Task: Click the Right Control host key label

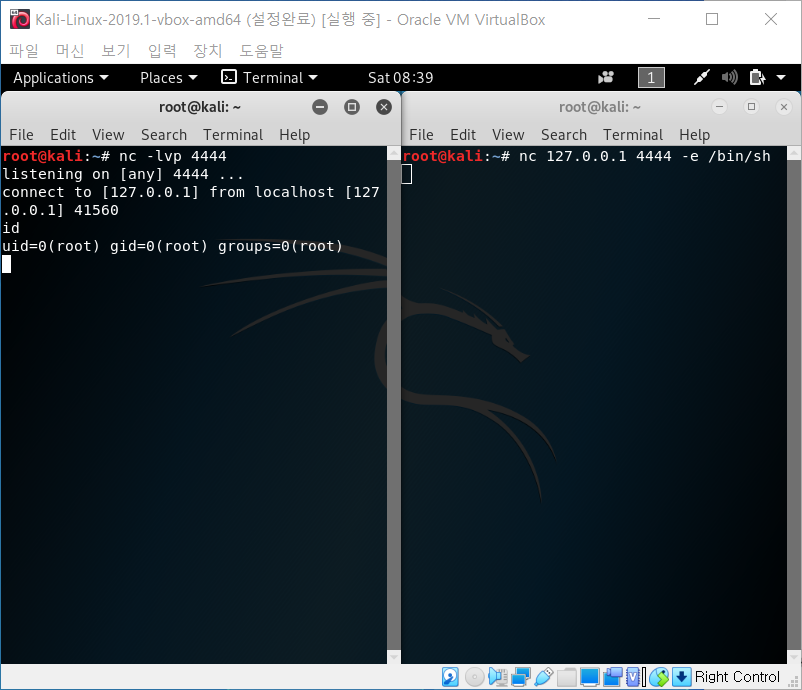Action: 737,677
